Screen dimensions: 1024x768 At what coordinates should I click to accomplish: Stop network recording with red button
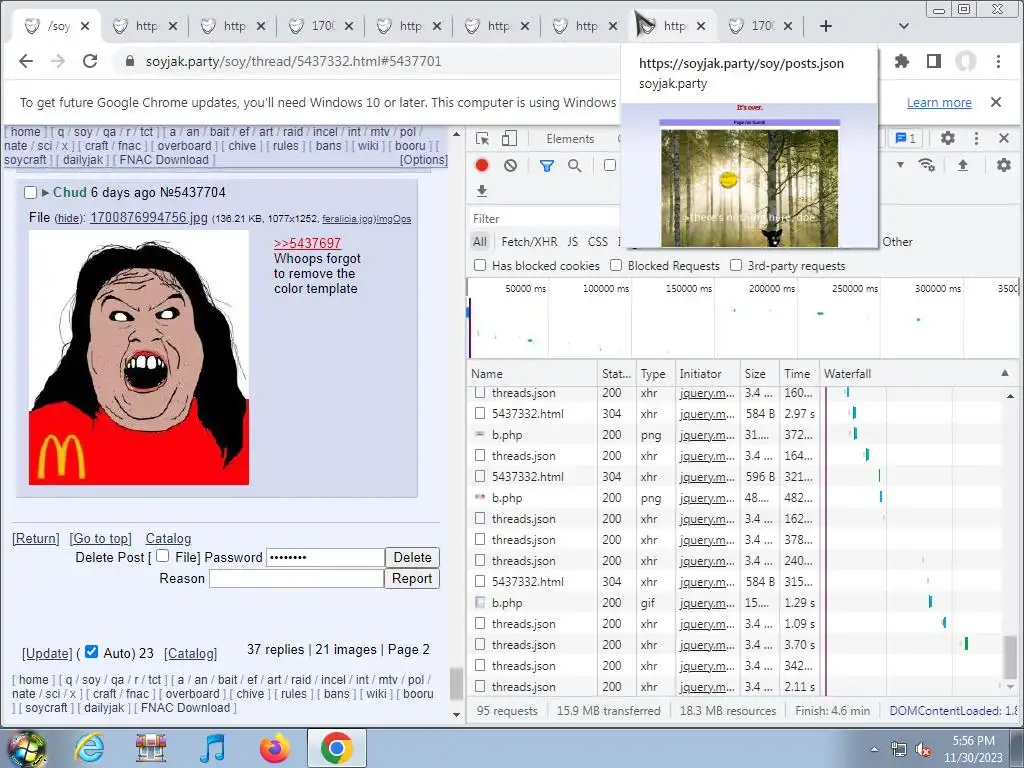[x=482, y=165]
